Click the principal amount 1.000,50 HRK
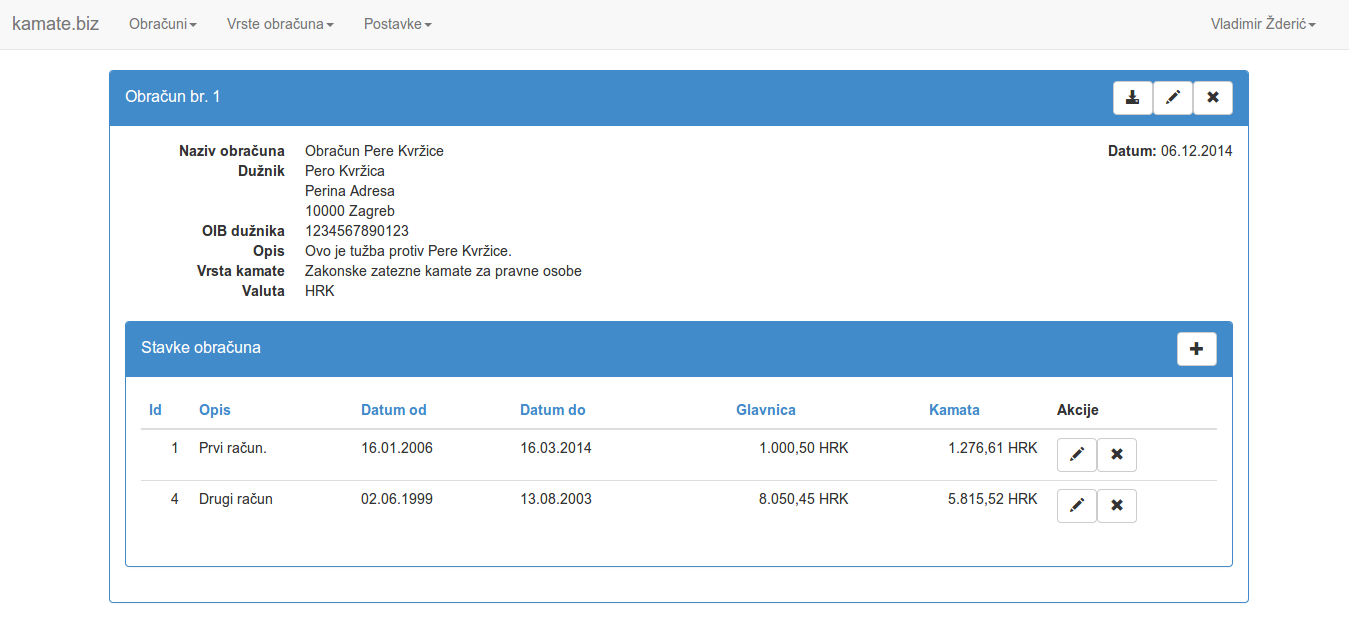Viewport: 1349px width, 618px height. point(804,448)
